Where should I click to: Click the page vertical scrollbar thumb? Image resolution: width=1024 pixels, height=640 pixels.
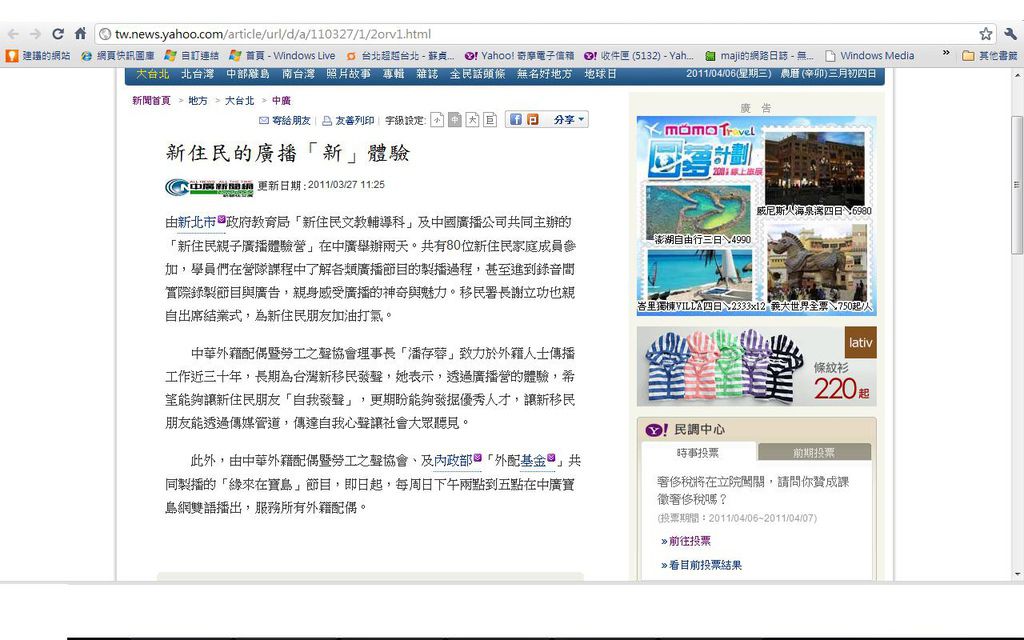pos(1016,185)
